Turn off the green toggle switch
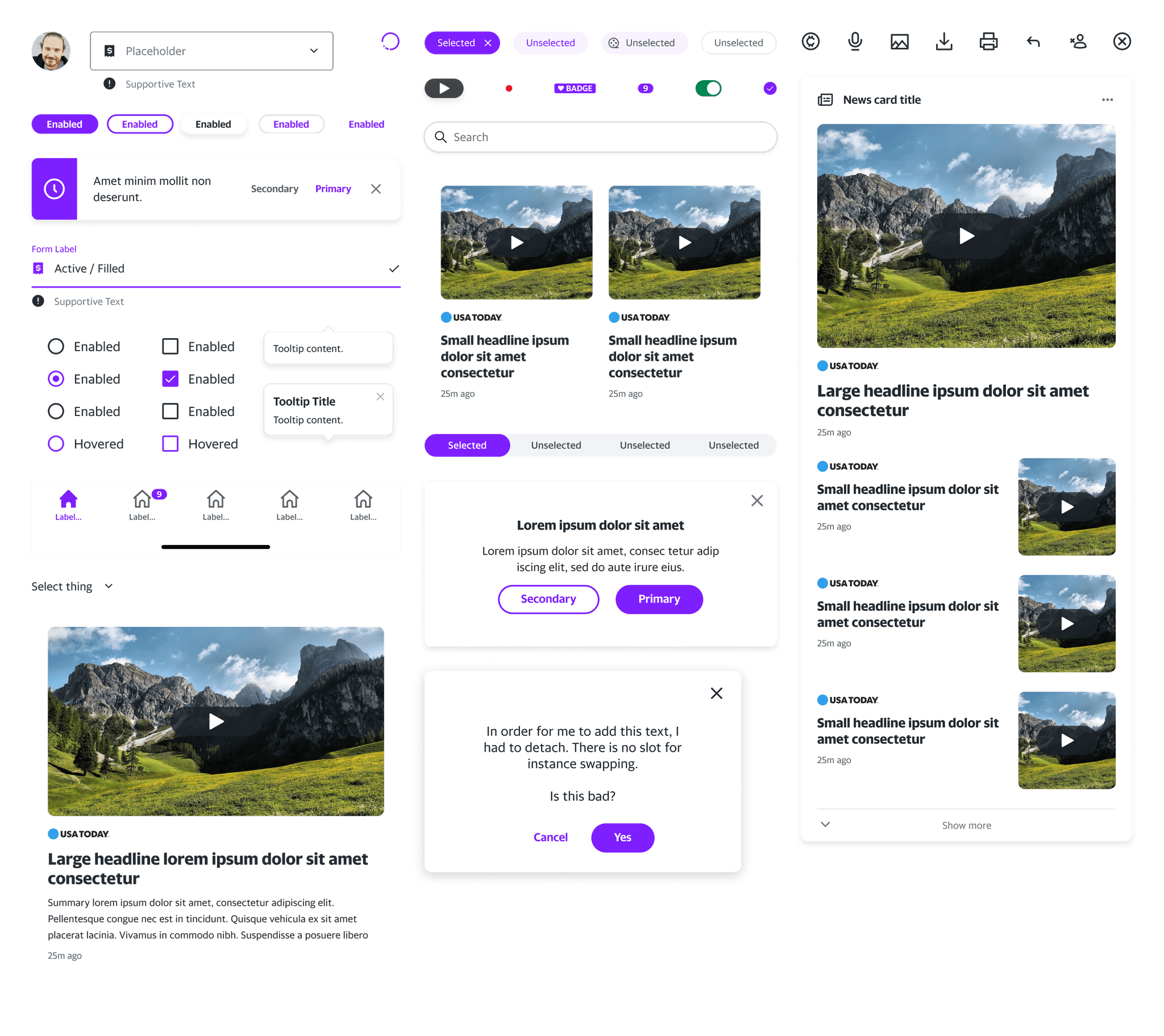The width and height of the screenshot is (1164, 1036). pyautogui.click(x=708, y=88)
